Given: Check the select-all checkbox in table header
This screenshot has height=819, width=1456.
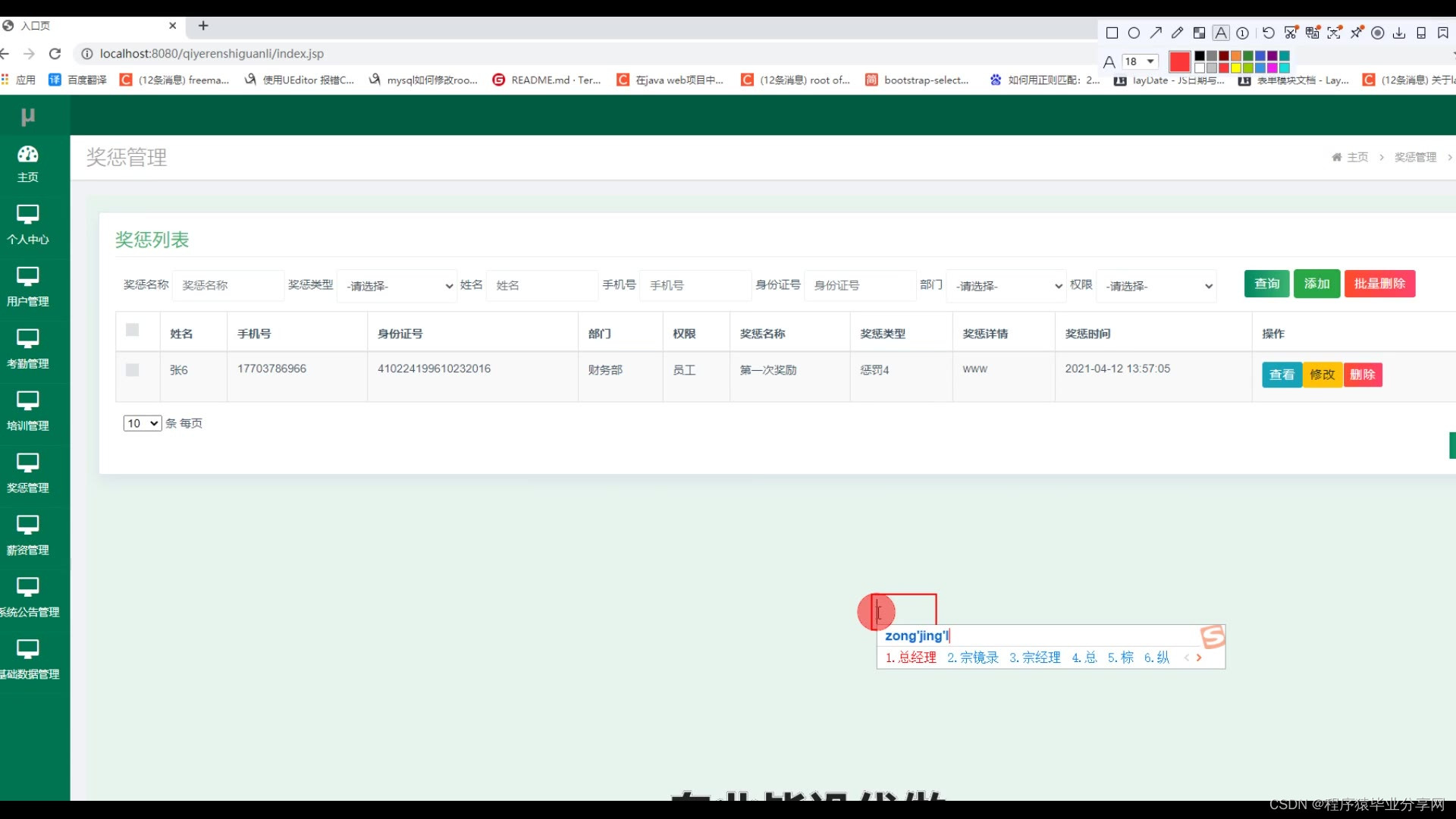Looking at the screenshot, I should [x=132, y=330].
